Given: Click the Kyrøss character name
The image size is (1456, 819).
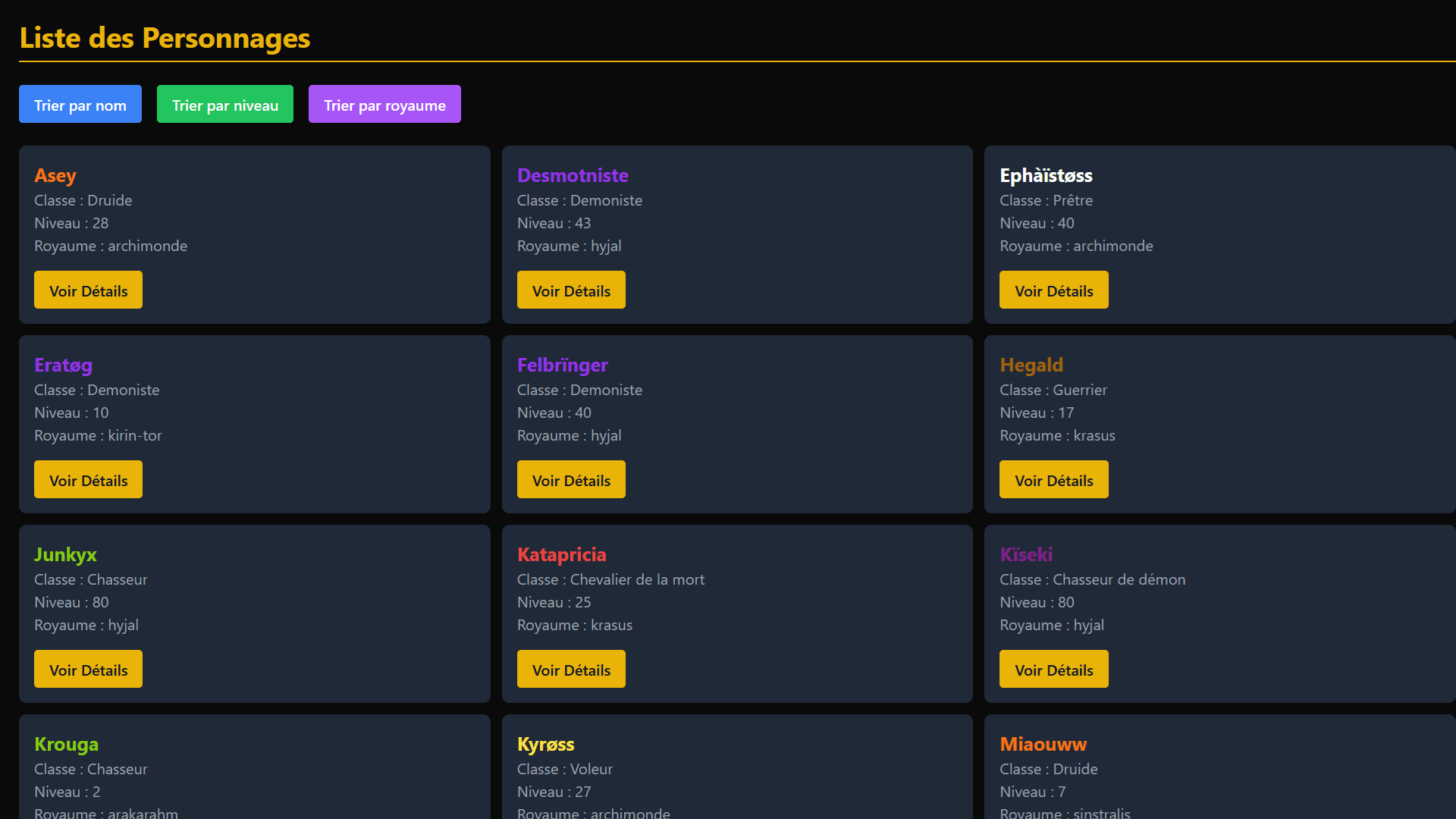Looking at the screenshot, I should [x=545, y=744].
